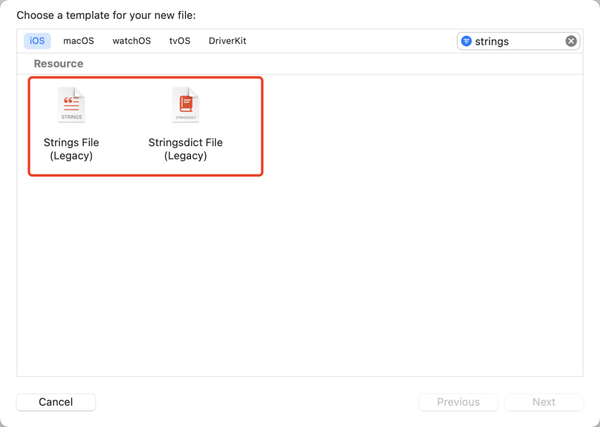Switch to the macOS platform tab

click(78, 41)
